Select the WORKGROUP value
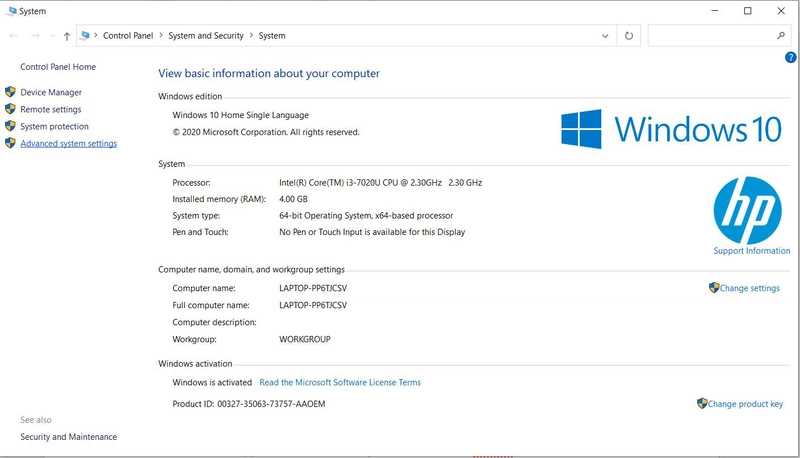This screenshot has height=458, width=800. (x=305, y=339)
